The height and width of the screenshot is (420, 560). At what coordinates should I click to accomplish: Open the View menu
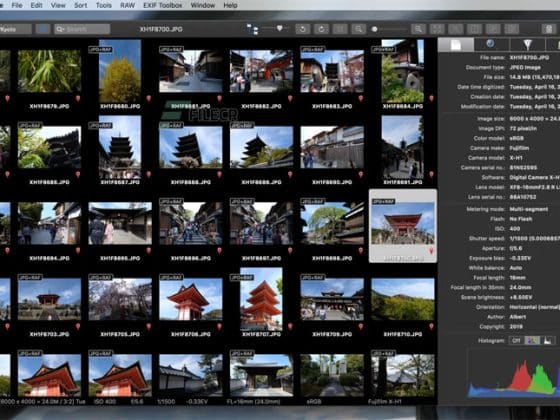point(58,5)
